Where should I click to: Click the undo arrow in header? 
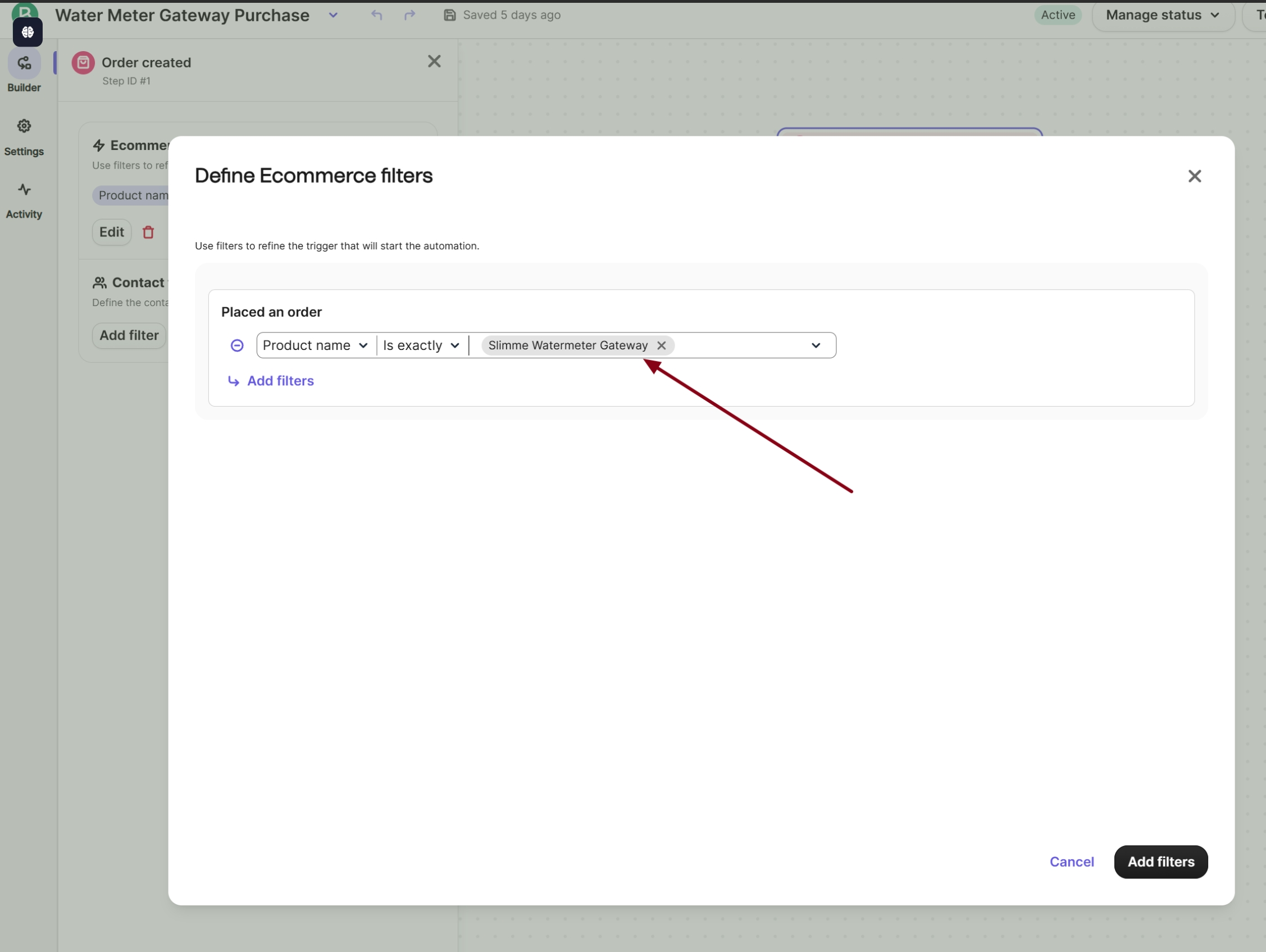[376, 15]
